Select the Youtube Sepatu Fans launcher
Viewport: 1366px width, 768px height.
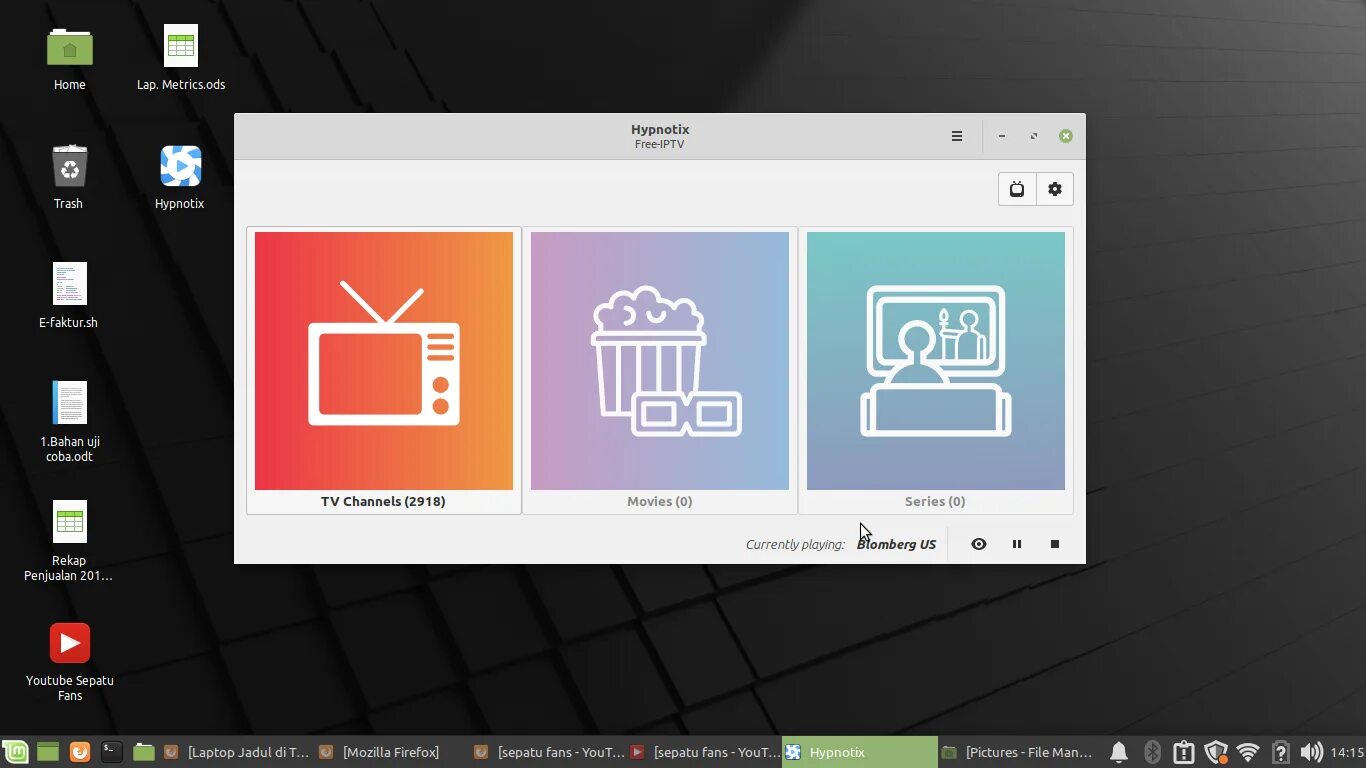69,660
